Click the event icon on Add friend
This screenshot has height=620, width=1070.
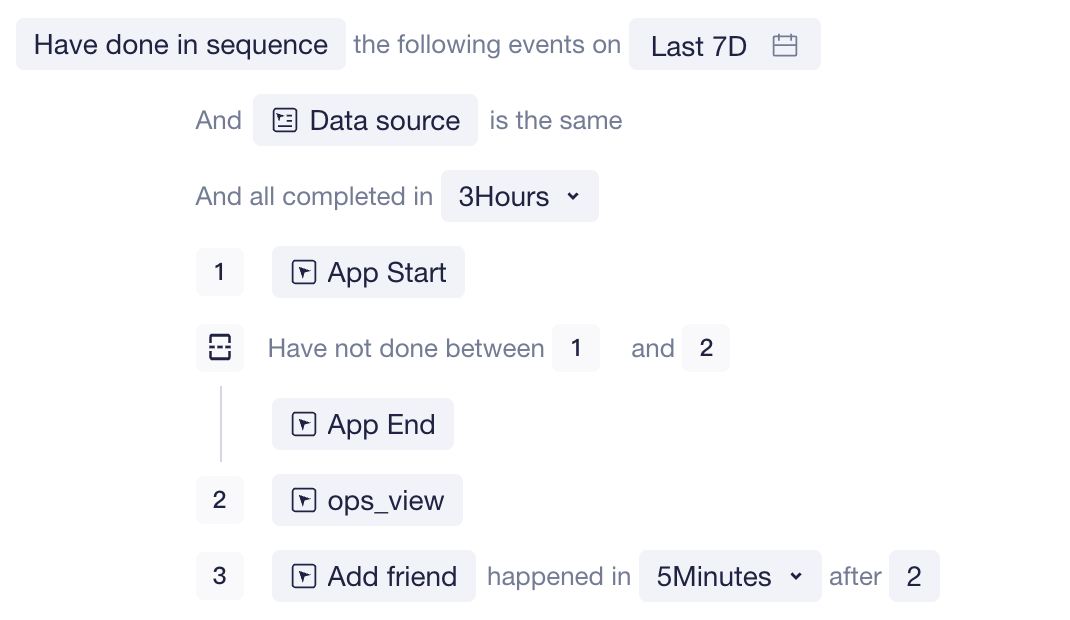(304, 576)
